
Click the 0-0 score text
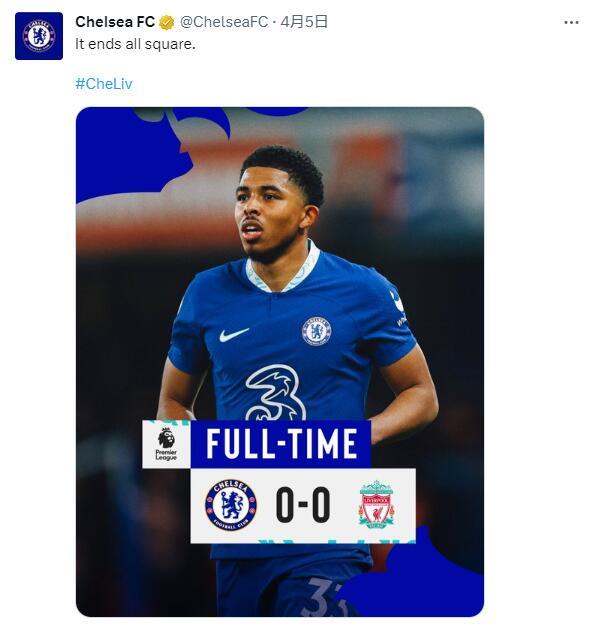[x=303, y=505]
